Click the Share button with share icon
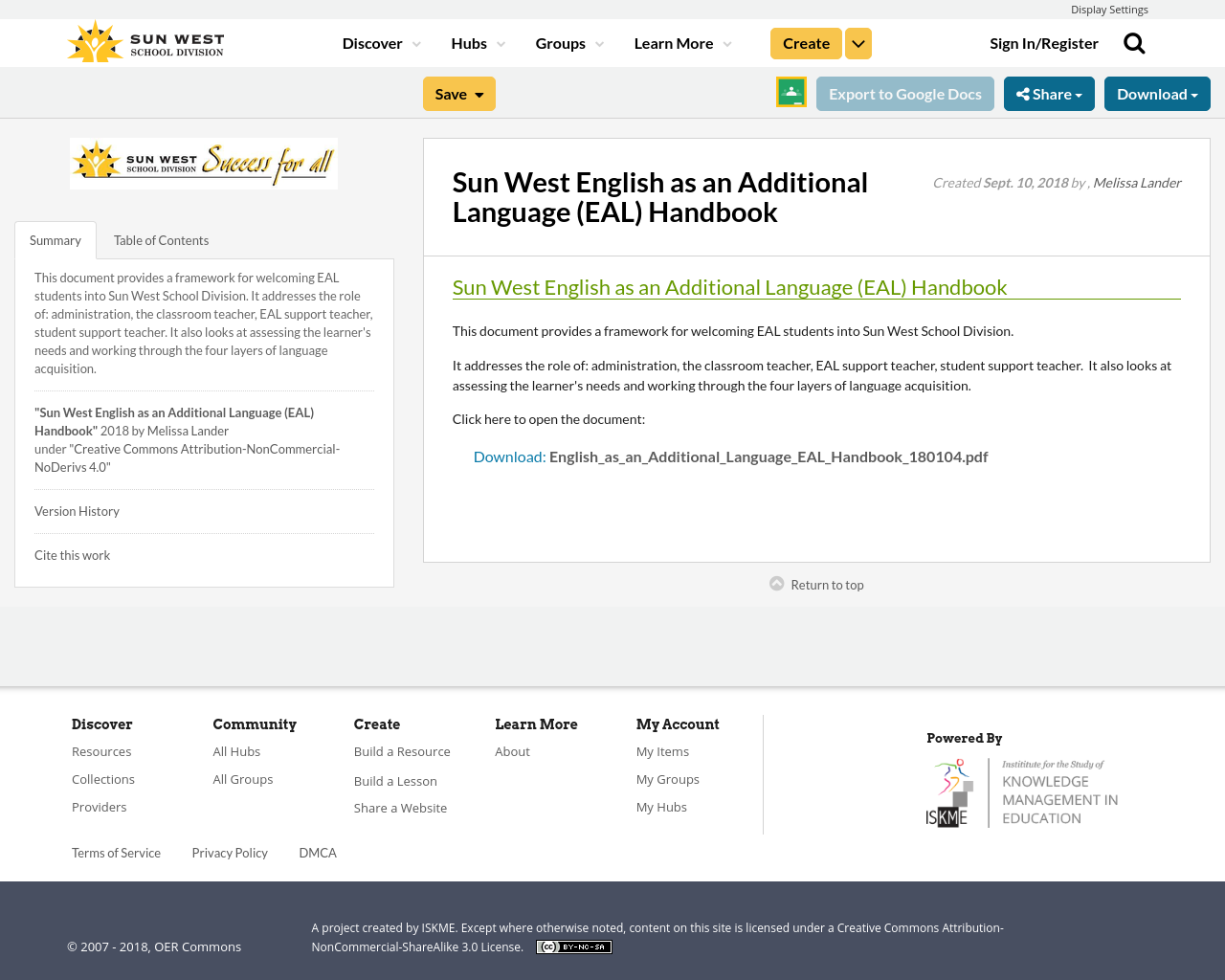 [1049, 92]
